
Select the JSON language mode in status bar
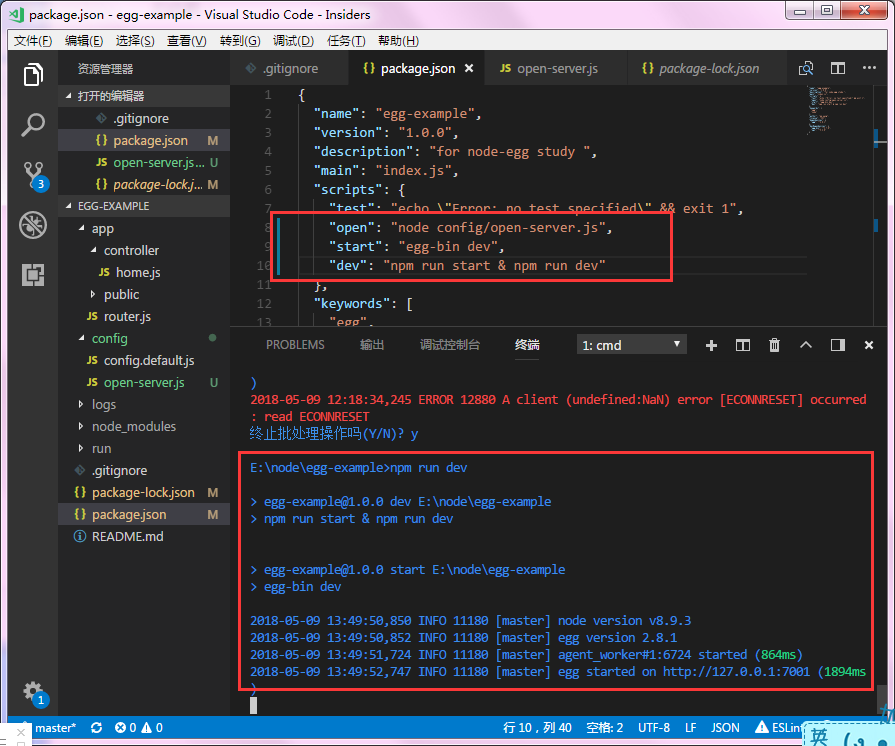tap(724, 728)
